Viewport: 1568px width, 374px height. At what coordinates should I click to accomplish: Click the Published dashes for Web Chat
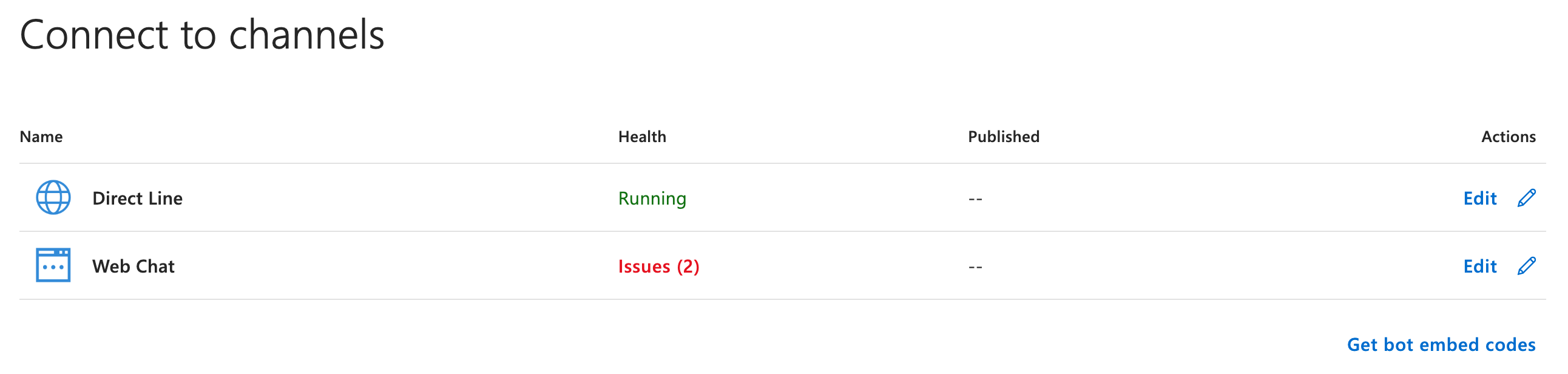click(x=975, y=267)
